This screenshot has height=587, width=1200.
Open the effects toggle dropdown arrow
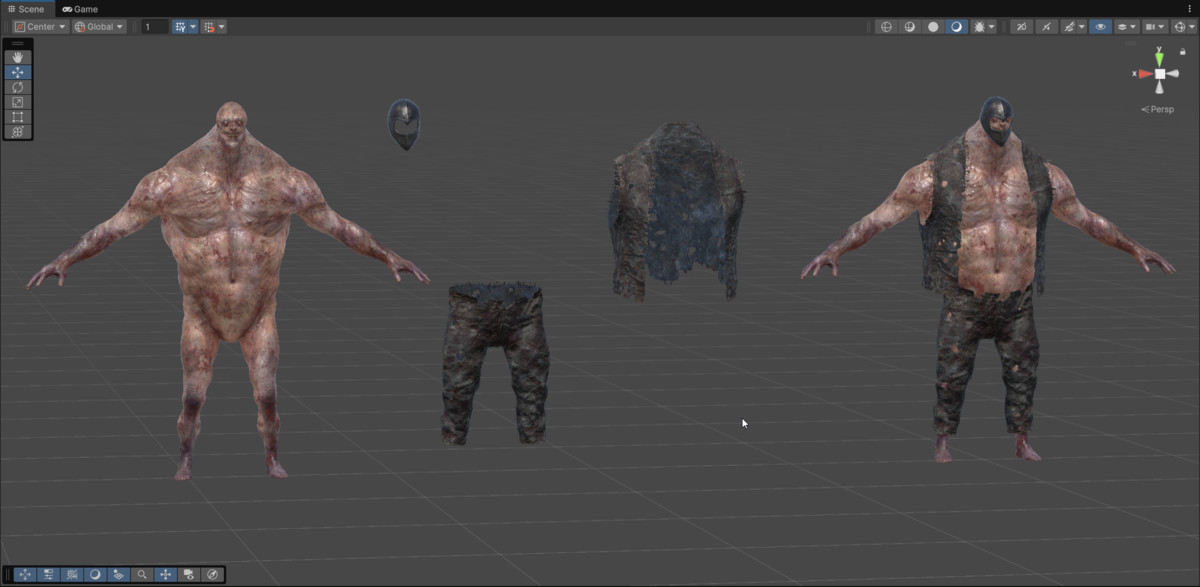tap(1081, 27)
